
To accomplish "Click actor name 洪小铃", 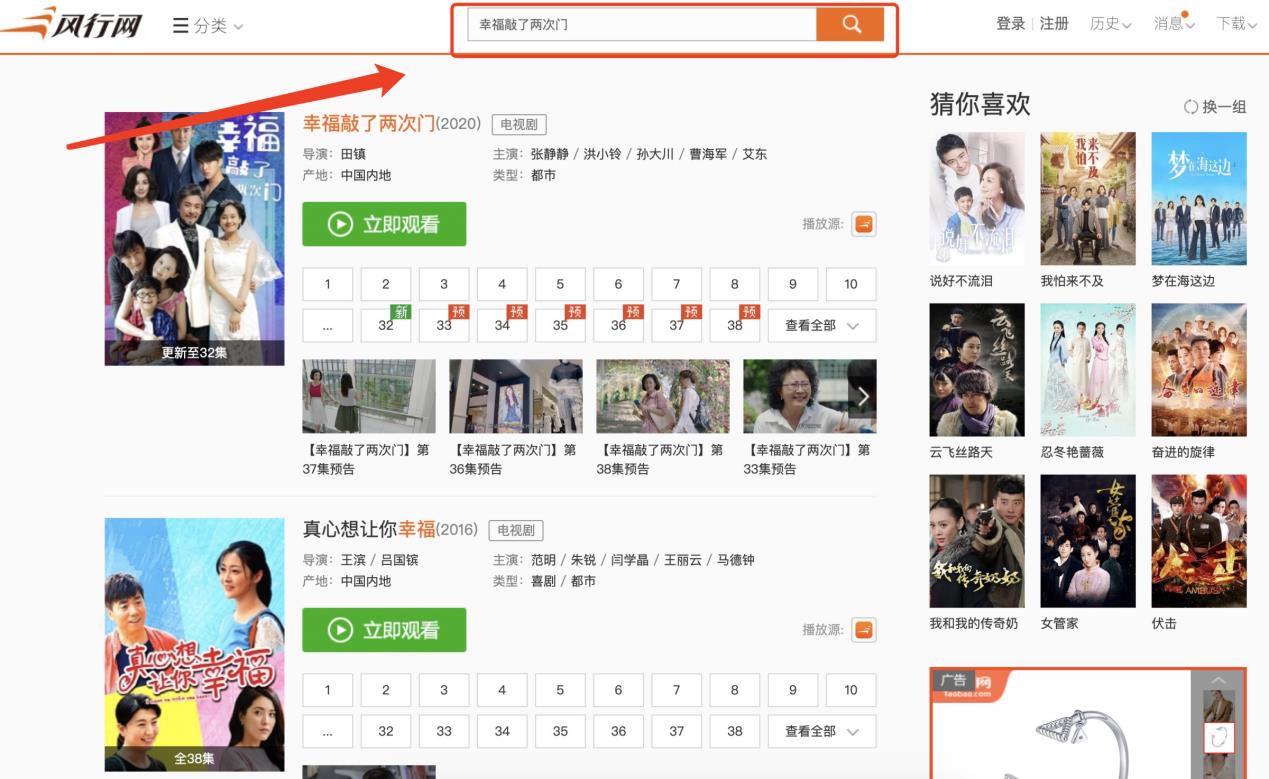I will 603,154.
